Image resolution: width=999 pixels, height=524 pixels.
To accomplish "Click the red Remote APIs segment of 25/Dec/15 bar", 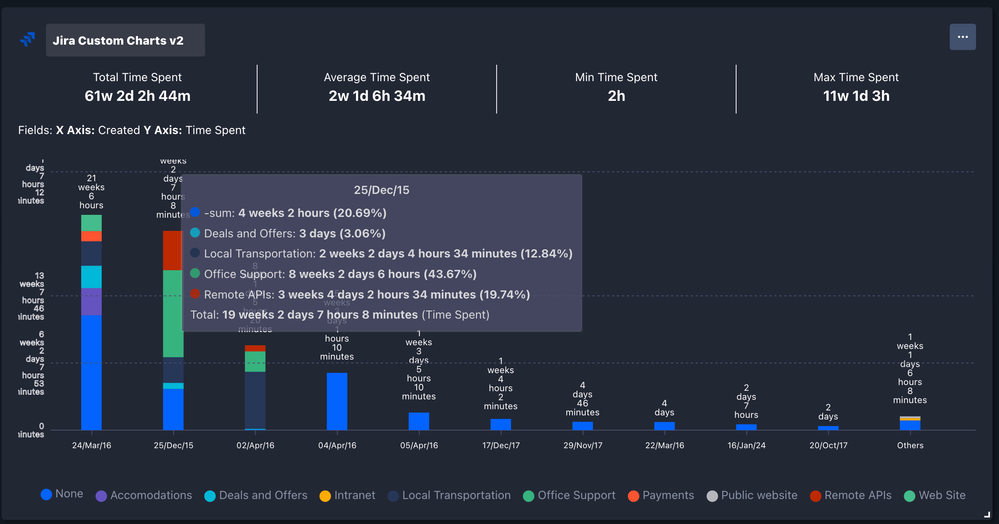I will click(172, 251).
